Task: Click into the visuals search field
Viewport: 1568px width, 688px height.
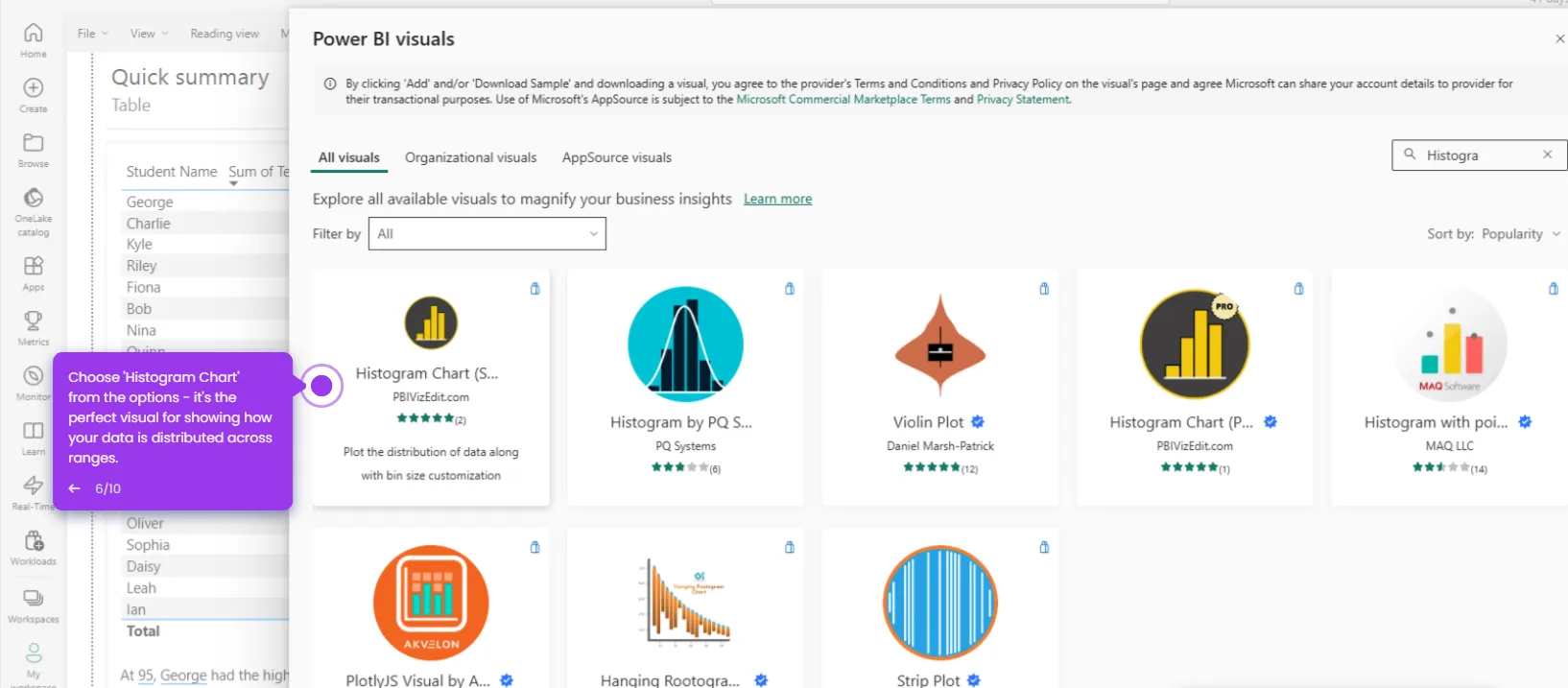Action: (x=1479, y=155)
